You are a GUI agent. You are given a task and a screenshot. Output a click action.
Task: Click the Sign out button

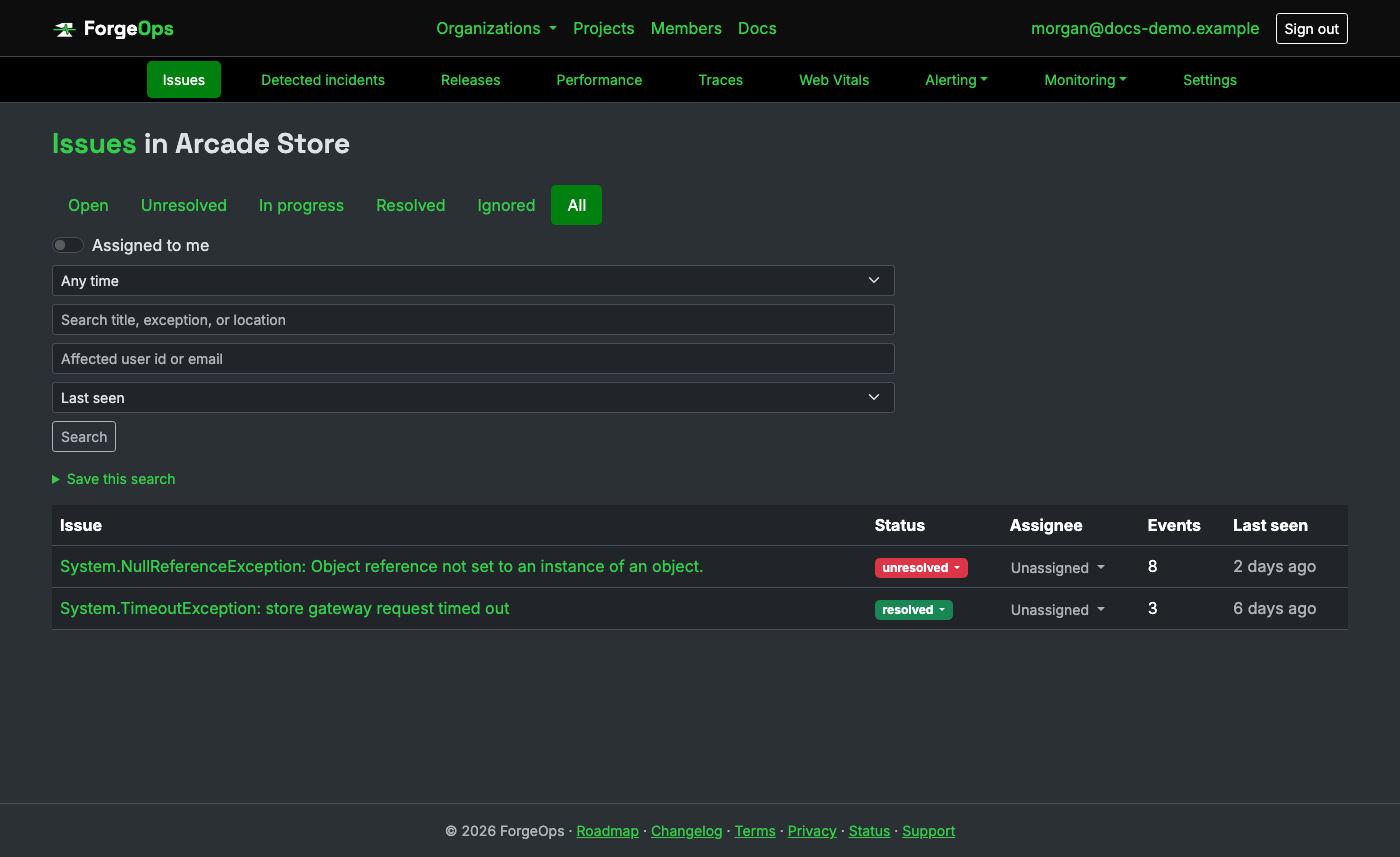tap(1311, 29)
